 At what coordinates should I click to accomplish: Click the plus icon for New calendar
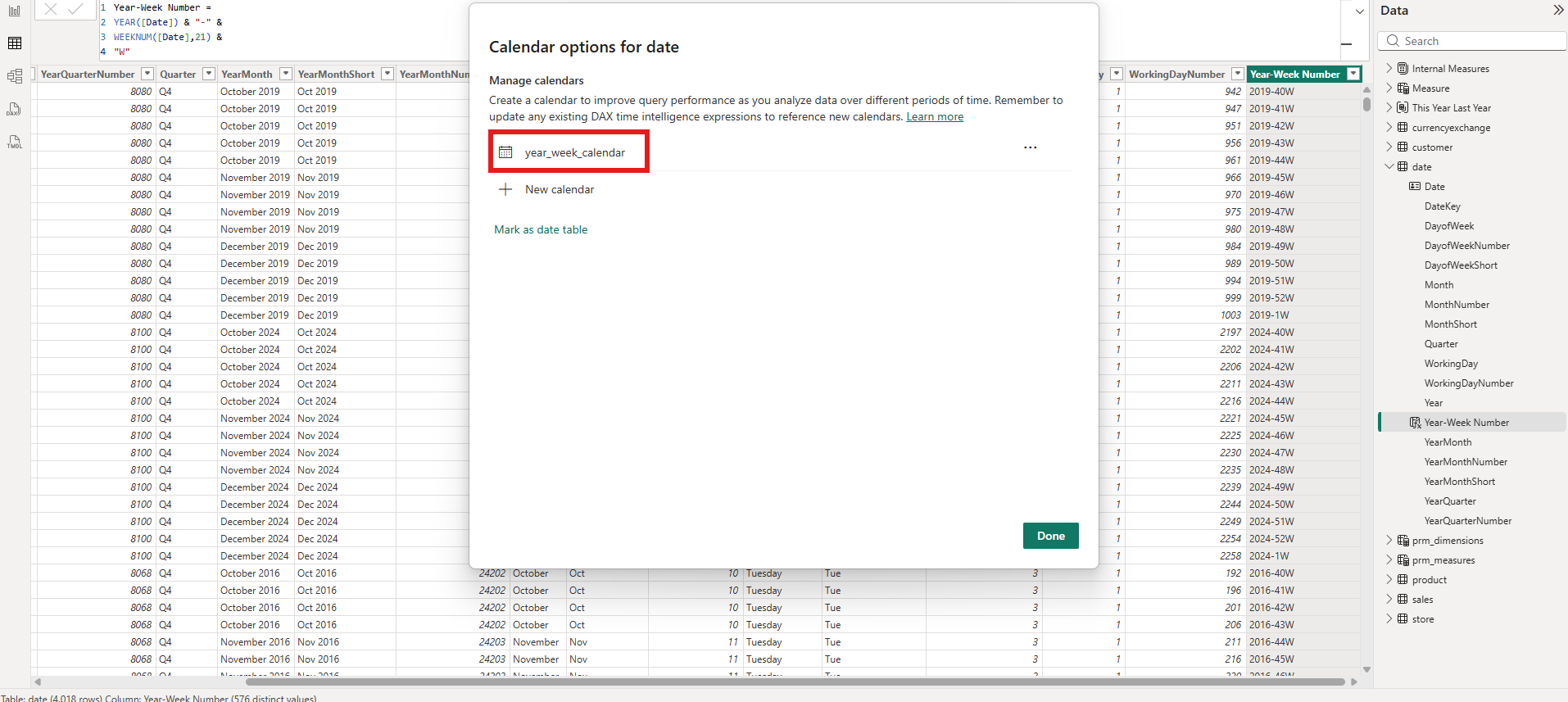tap(505, 189)
